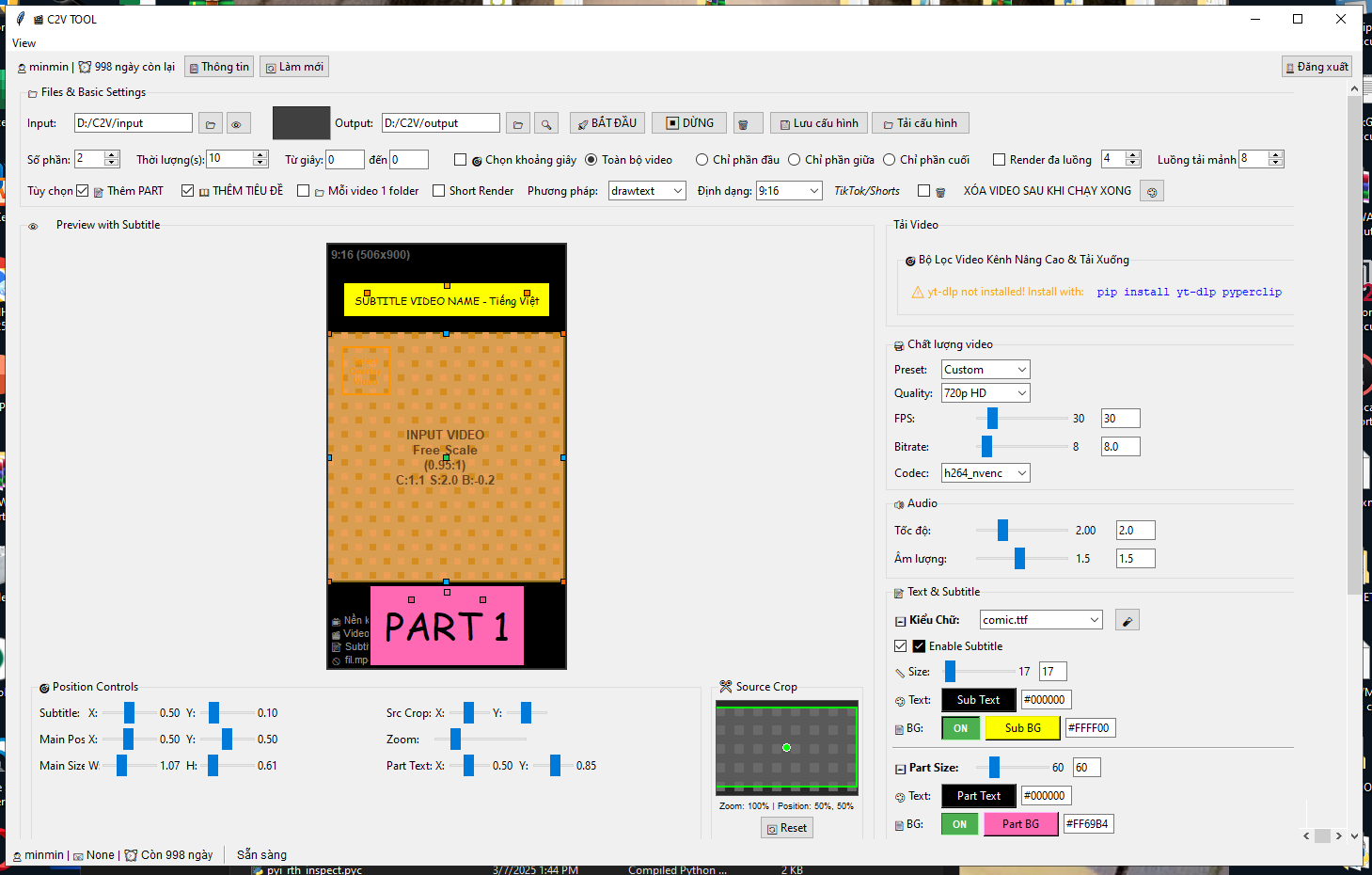Open the Quality 720p HD dropdown

[x=985, y=393]
